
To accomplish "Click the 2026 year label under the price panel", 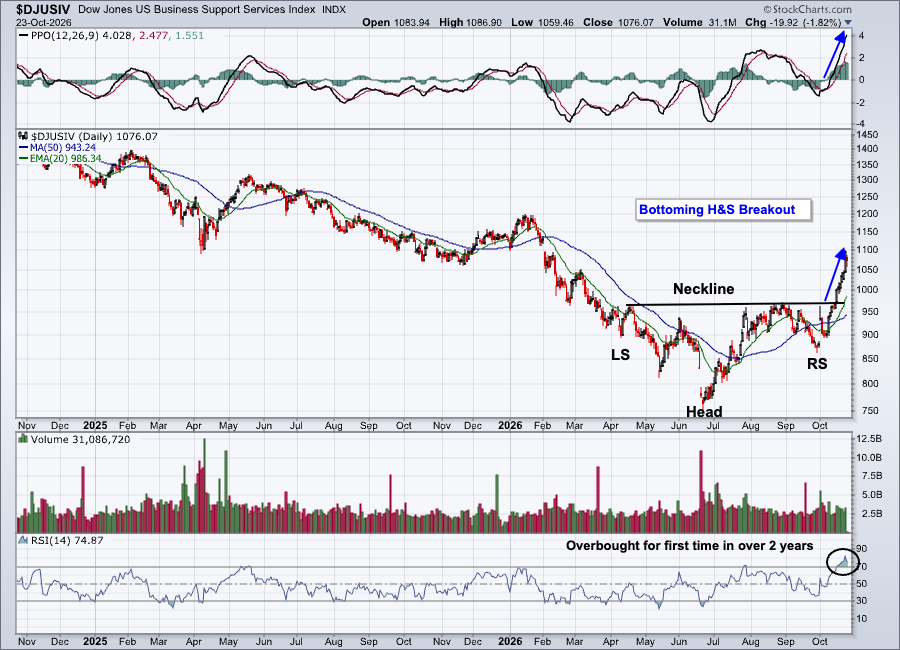I will click(x=510, y=425).
